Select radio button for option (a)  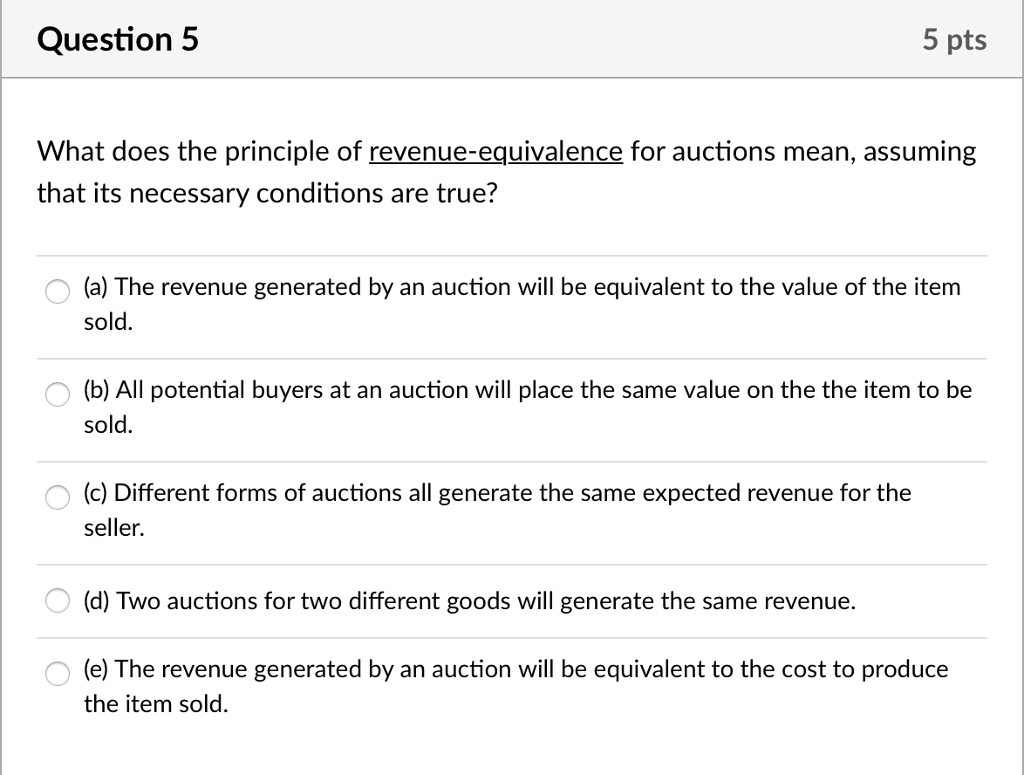57,291
